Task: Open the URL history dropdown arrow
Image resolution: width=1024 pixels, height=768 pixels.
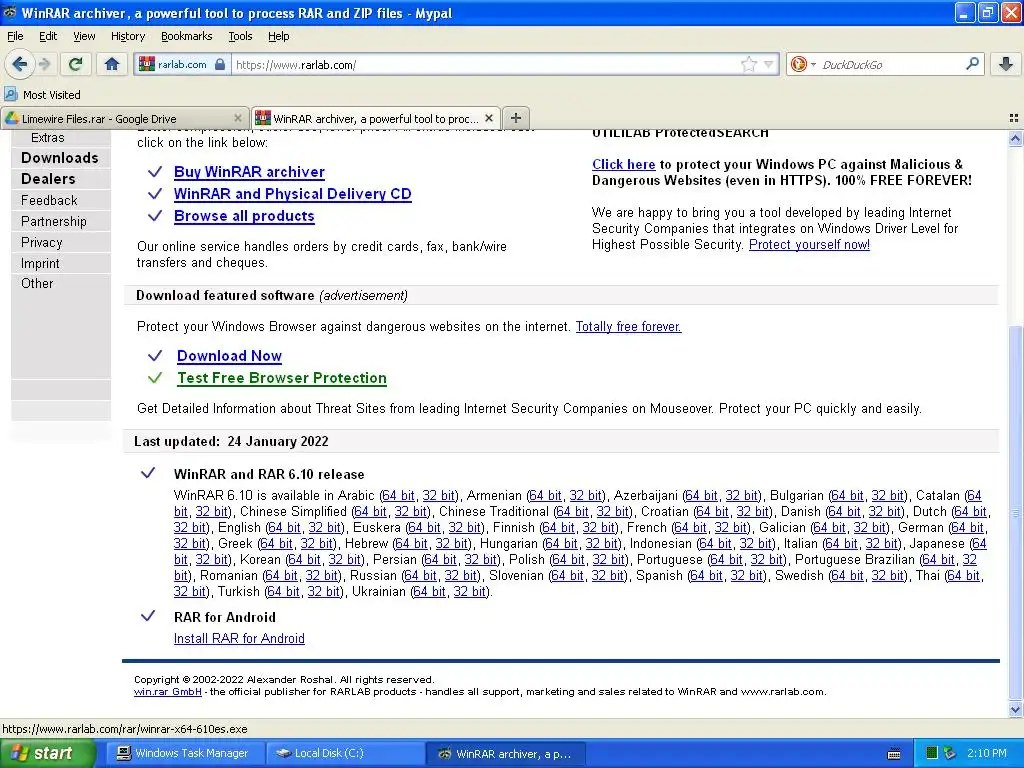Action: 769,64
